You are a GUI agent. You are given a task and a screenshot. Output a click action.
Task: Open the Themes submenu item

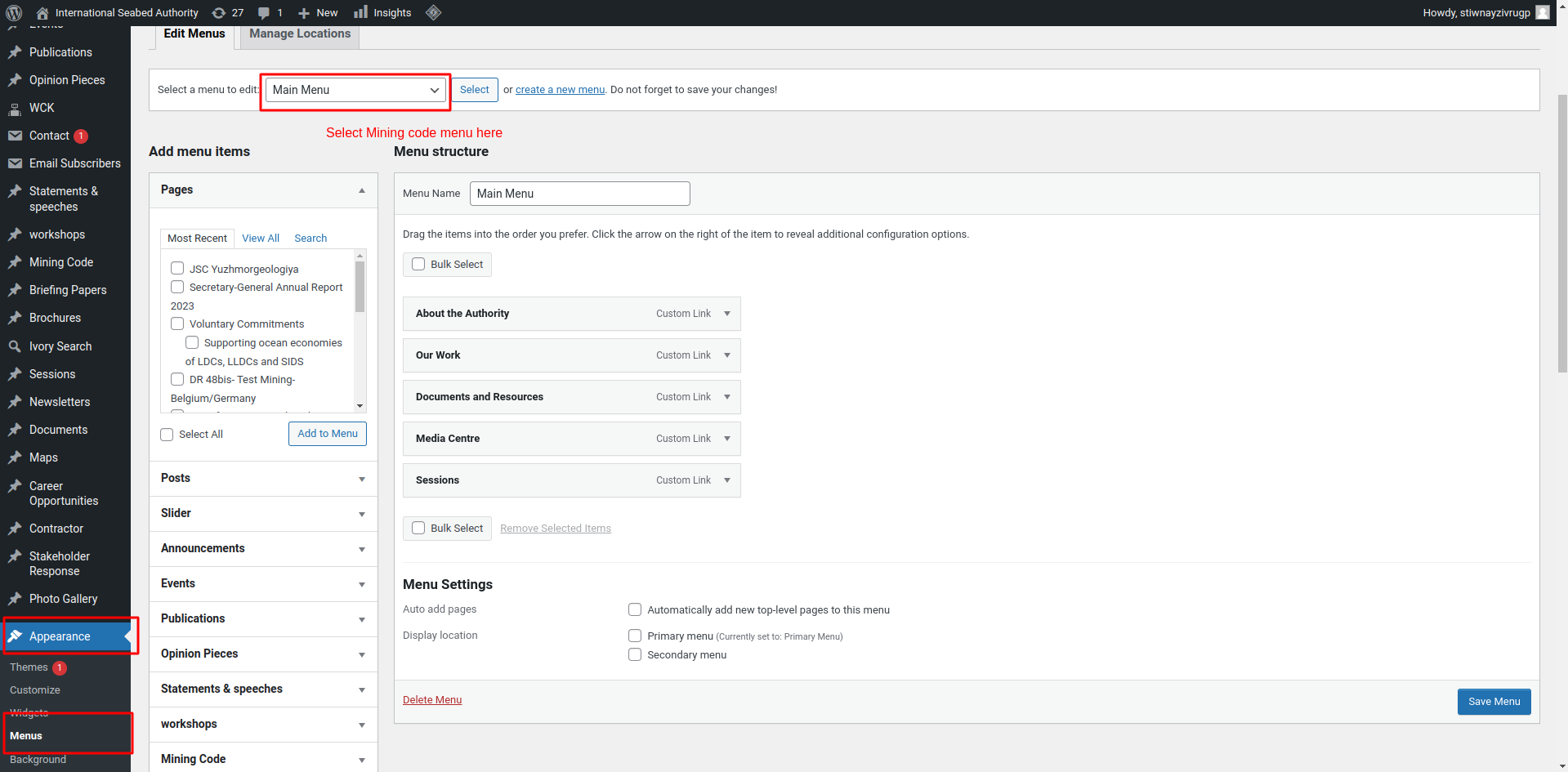coord(29,667)
